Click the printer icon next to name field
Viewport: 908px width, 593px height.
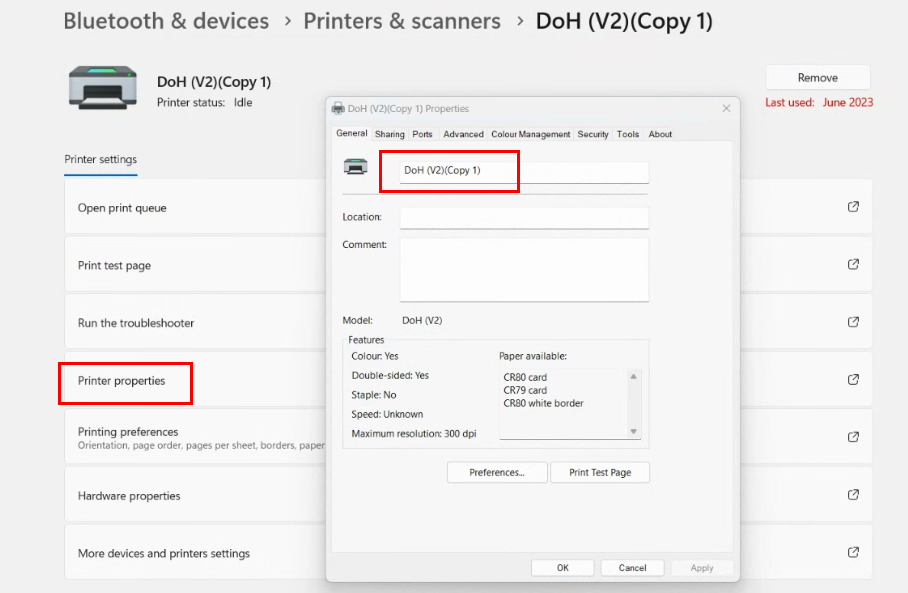(356, 167)
